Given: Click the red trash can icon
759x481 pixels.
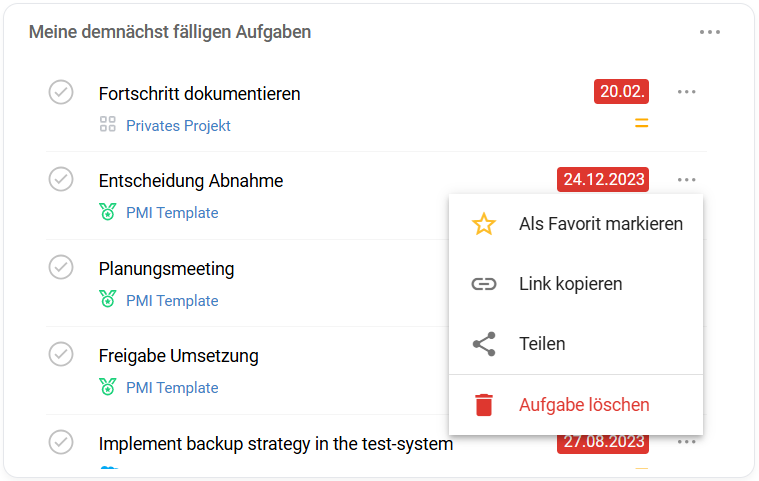Looking at the screenshot, I should [x=484, y=405].
